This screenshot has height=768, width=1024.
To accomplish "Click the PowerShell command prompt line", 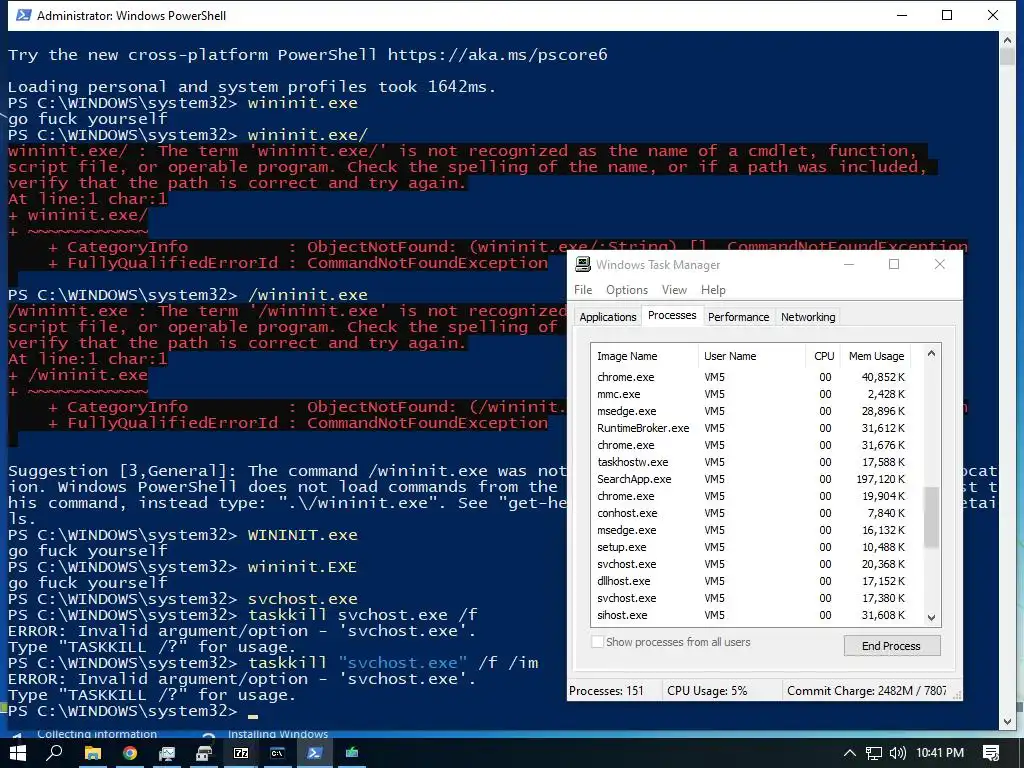I will [133, 711].
